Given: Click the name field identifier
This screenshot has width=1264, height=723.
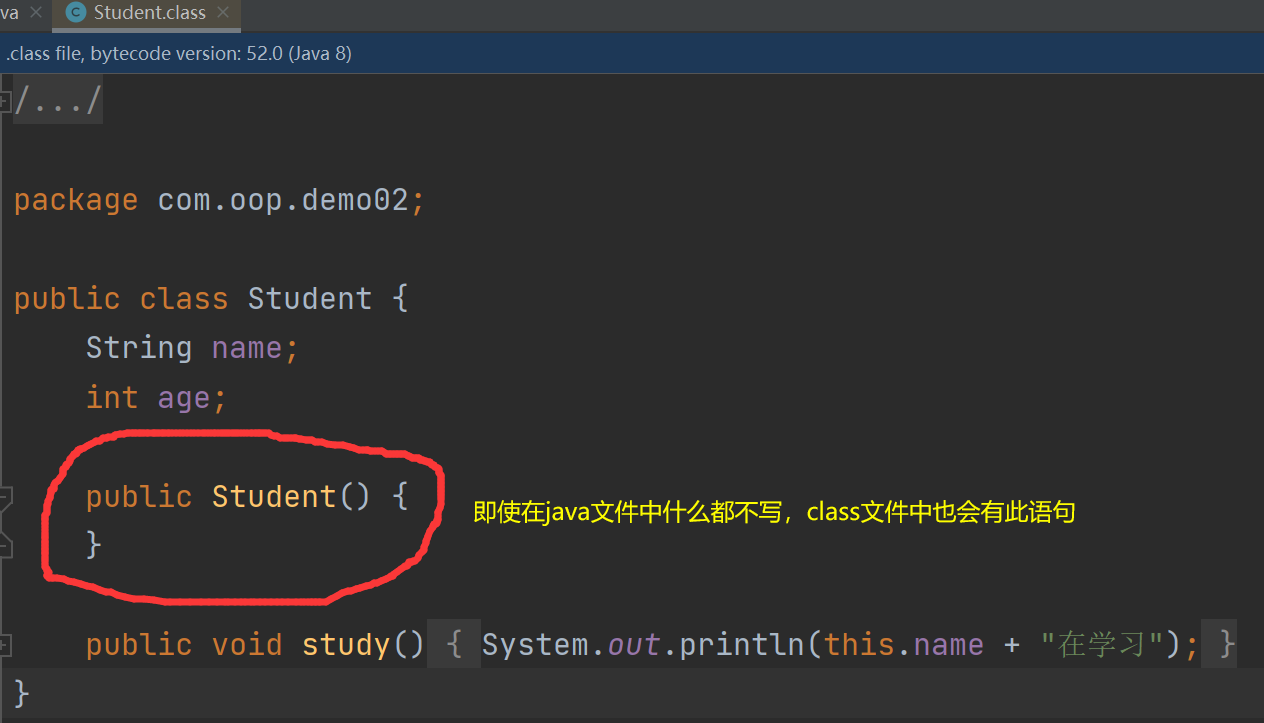Looking at the screenshot, I should click(x=247, y=348).
